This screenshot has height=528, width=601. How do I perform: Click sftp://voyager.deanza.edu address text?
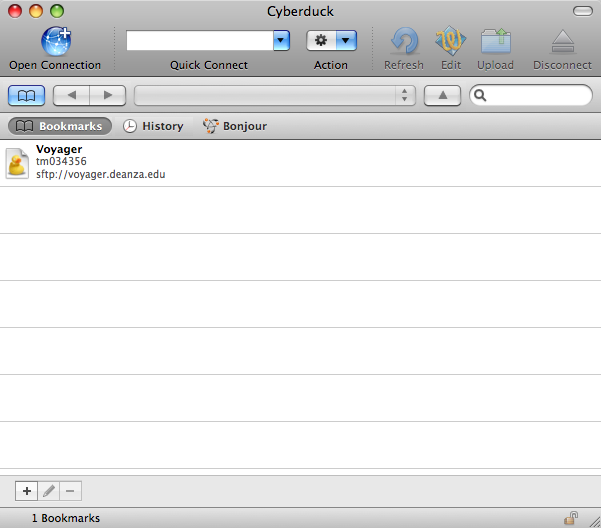pos(101,174)
